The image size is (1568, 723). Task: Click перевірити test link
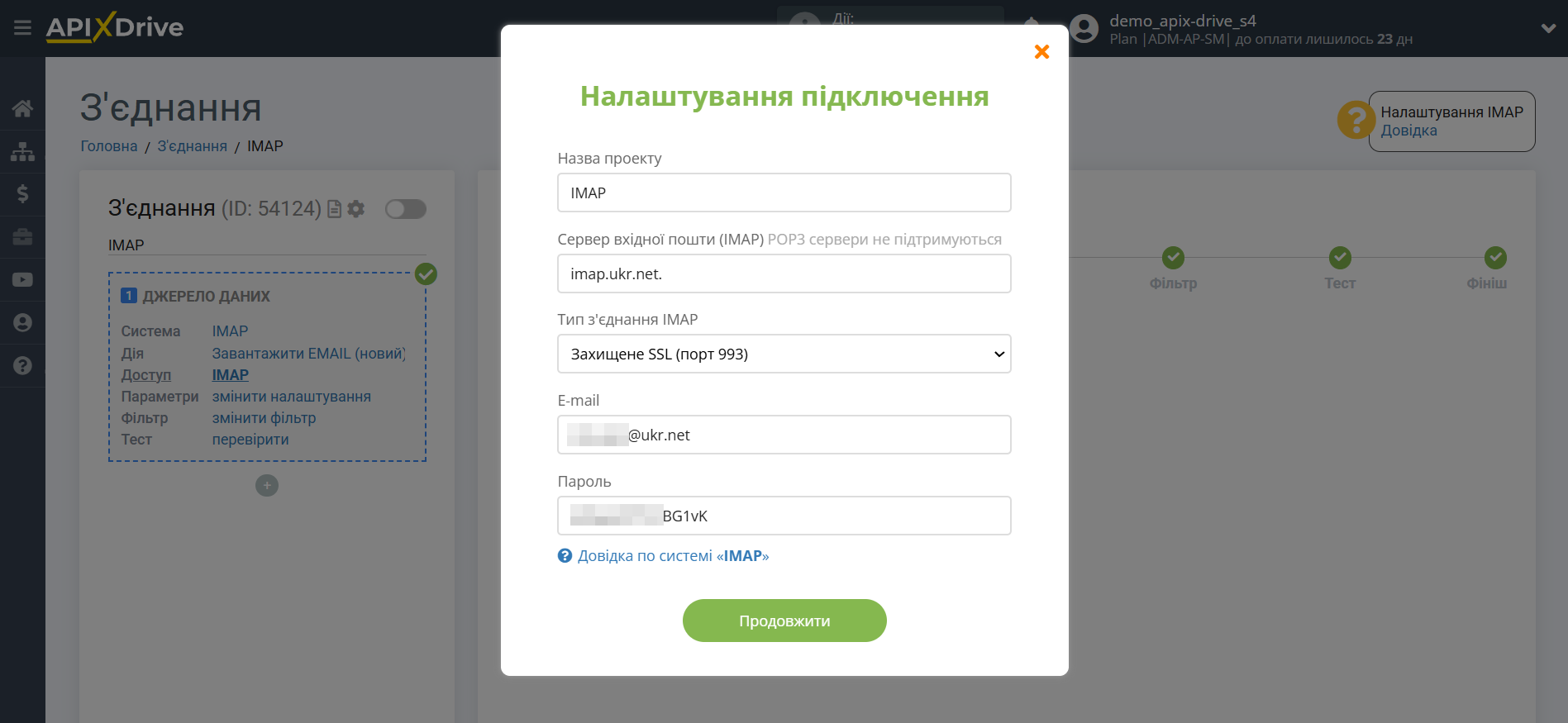tap(250, 440)
